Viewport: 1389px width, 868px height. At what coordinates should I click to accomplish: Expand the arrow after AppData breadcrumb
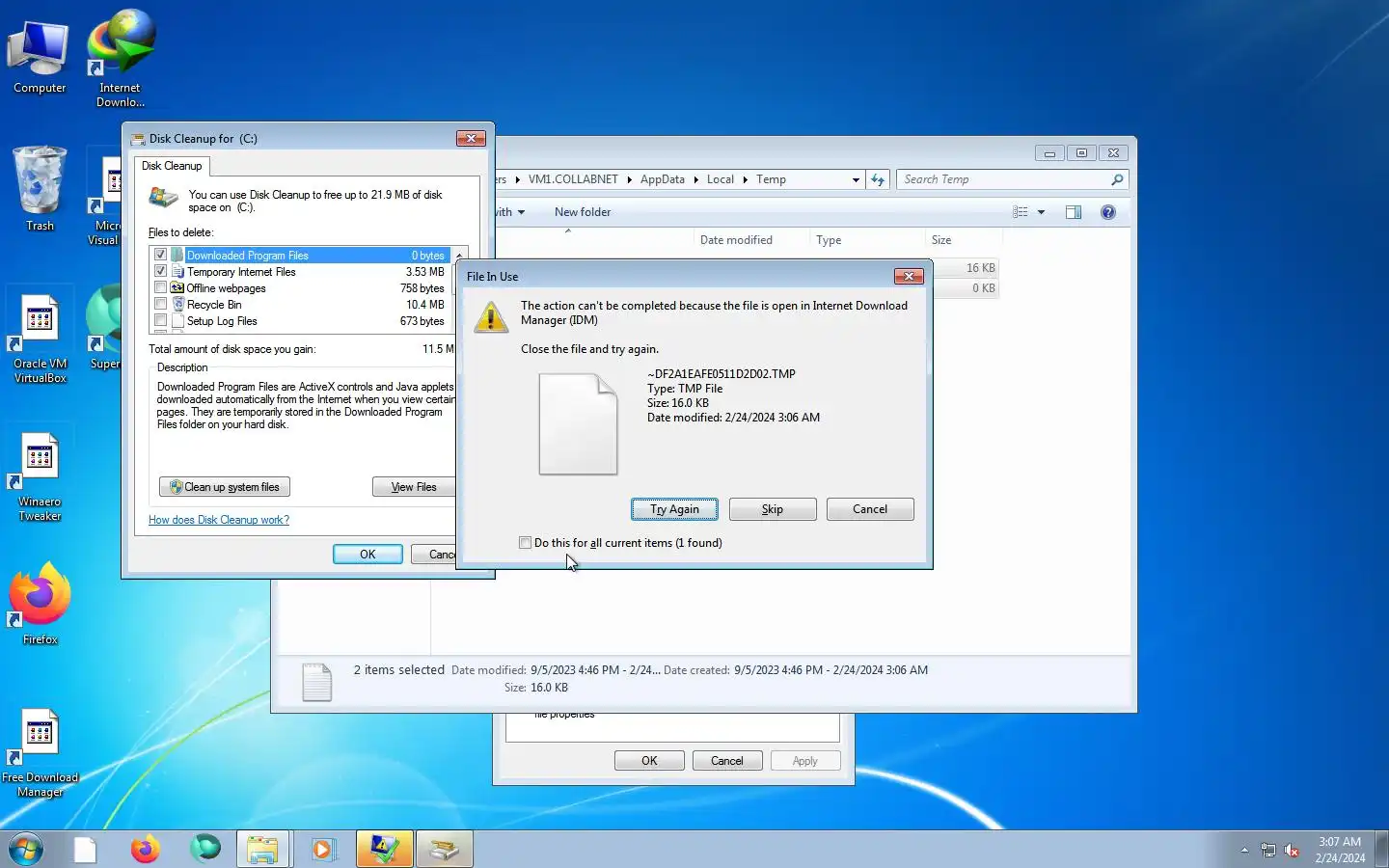tap(695, 179)
